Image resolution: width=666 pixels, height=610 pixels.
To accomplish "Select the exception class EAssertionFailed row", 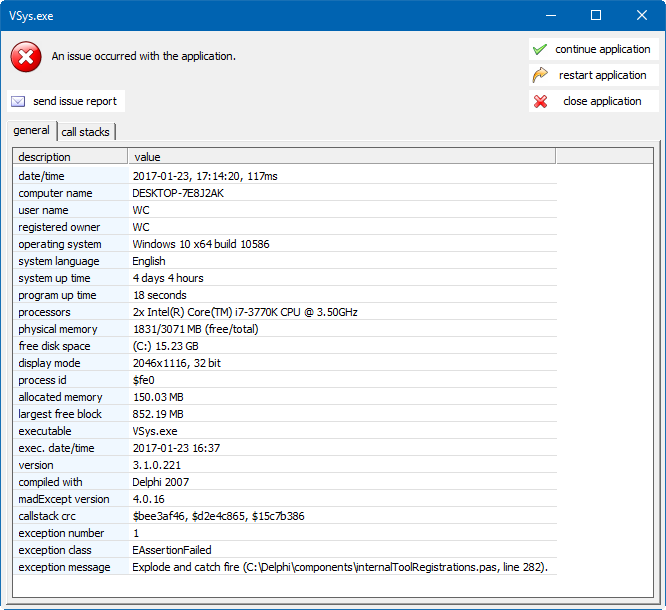I will [x=284, y=550].
